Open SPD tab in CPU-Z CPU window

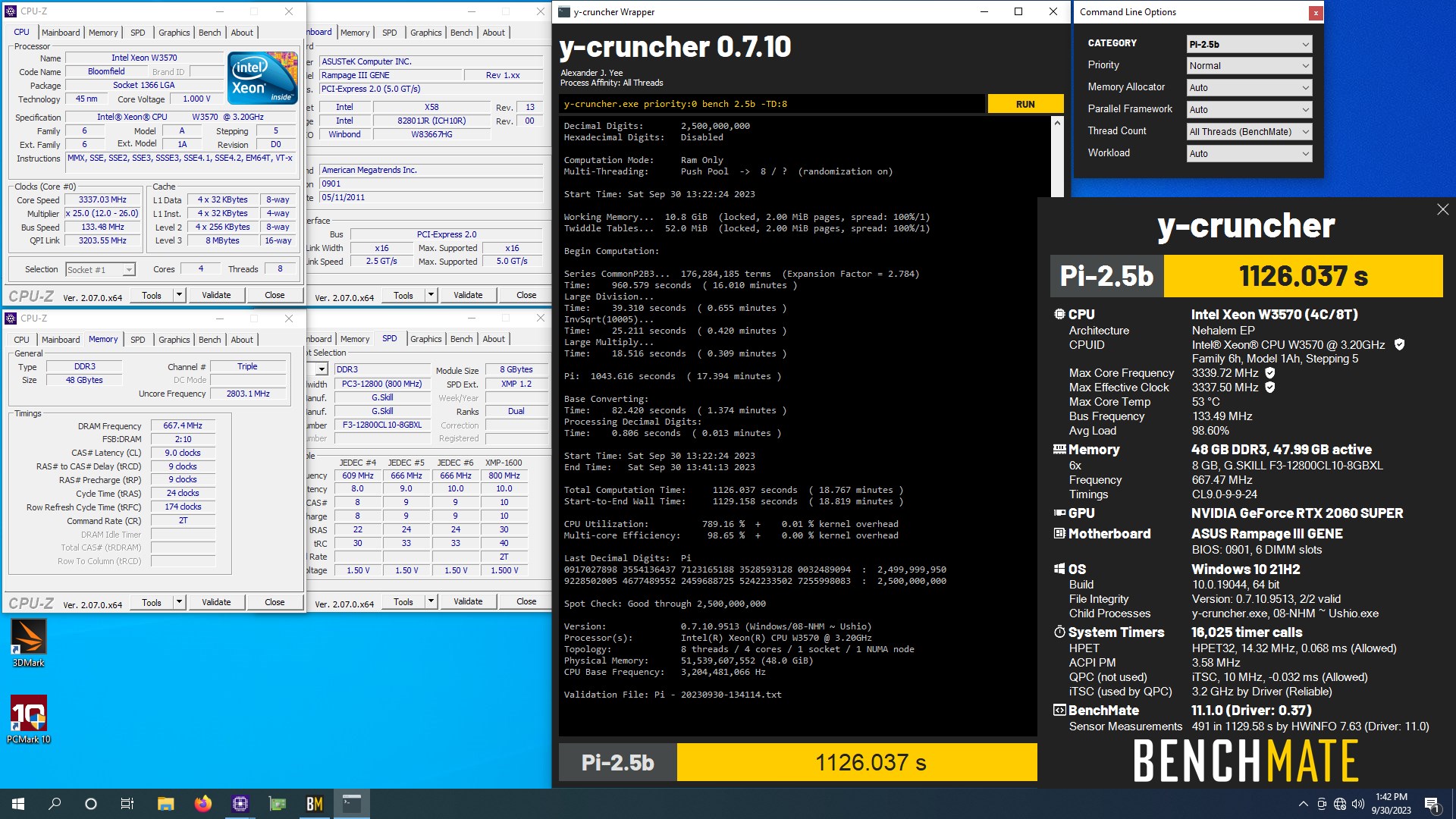137,33
